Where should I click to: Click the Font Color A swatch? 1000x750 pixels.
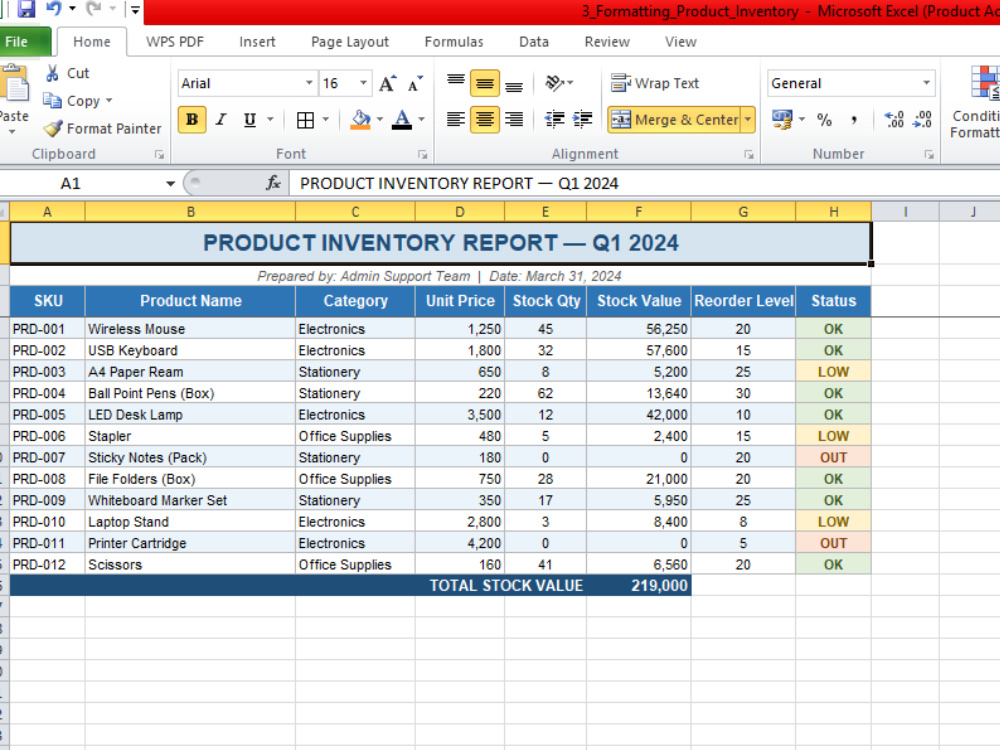pyautogui.click(x=402, y=119)
